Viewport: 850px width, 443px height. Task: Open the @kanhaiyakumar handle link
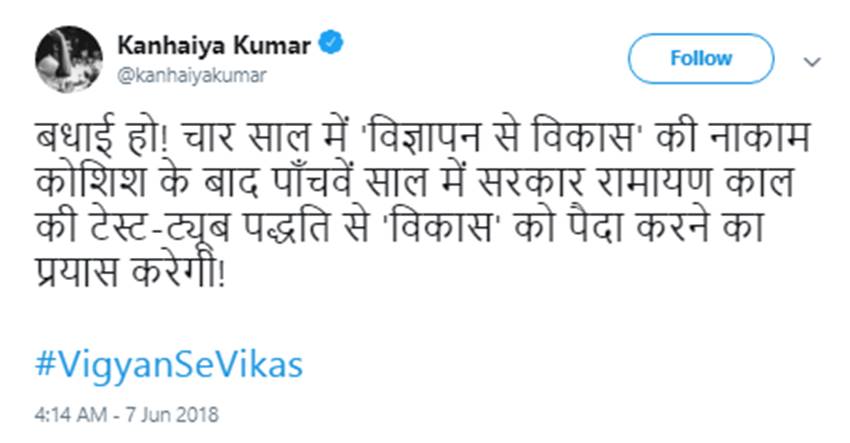point(192,75)
